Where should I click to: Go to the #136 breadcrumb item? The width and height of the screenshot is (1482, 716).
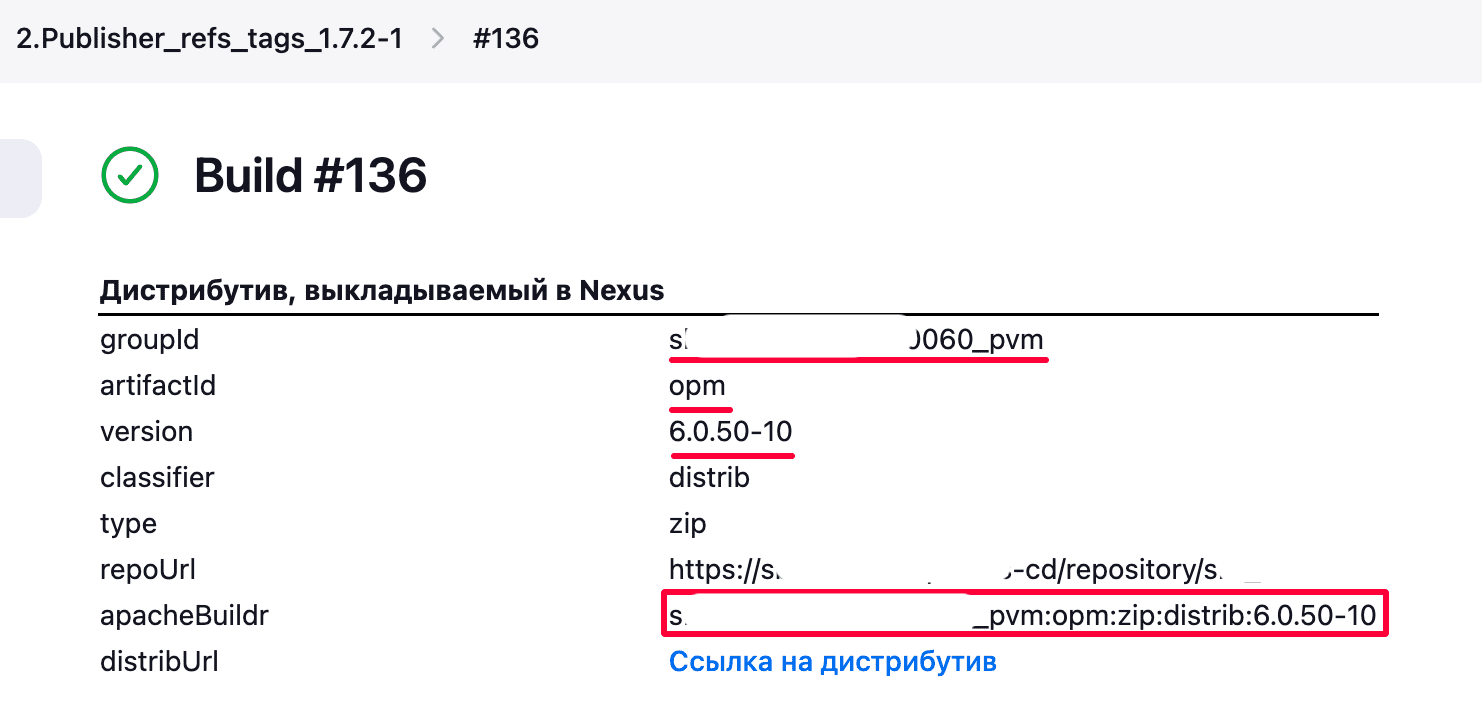[x=505, y=39]
